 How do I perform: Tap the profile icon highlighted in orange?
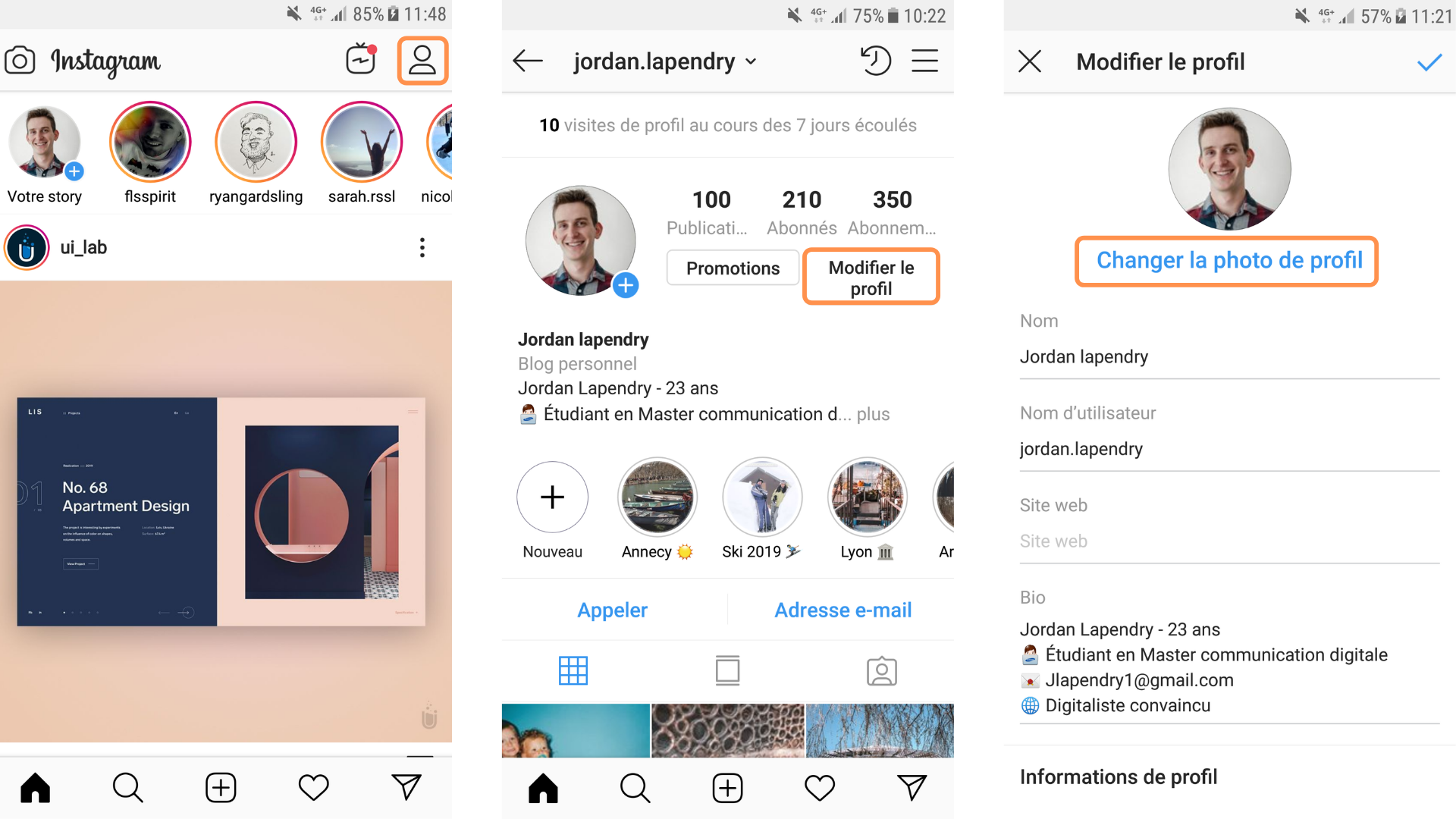[x=422, y=61]
